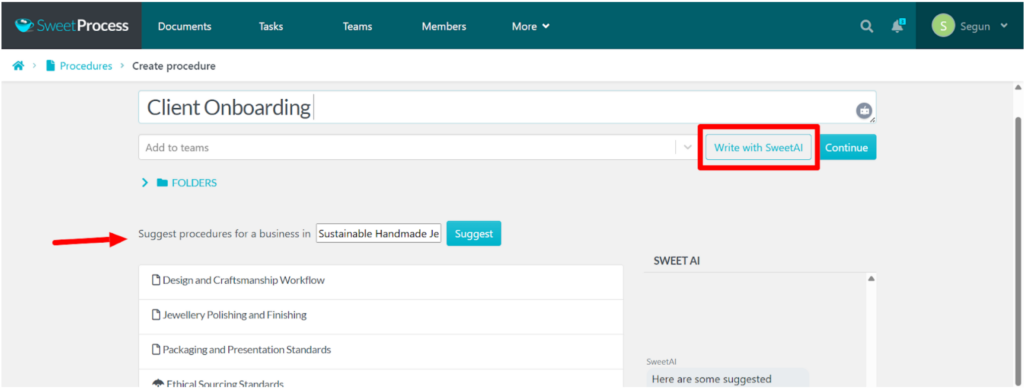Click the page scrollbar up arrow
This screenshot has width=1024, height=390.
click(1017, 88)
